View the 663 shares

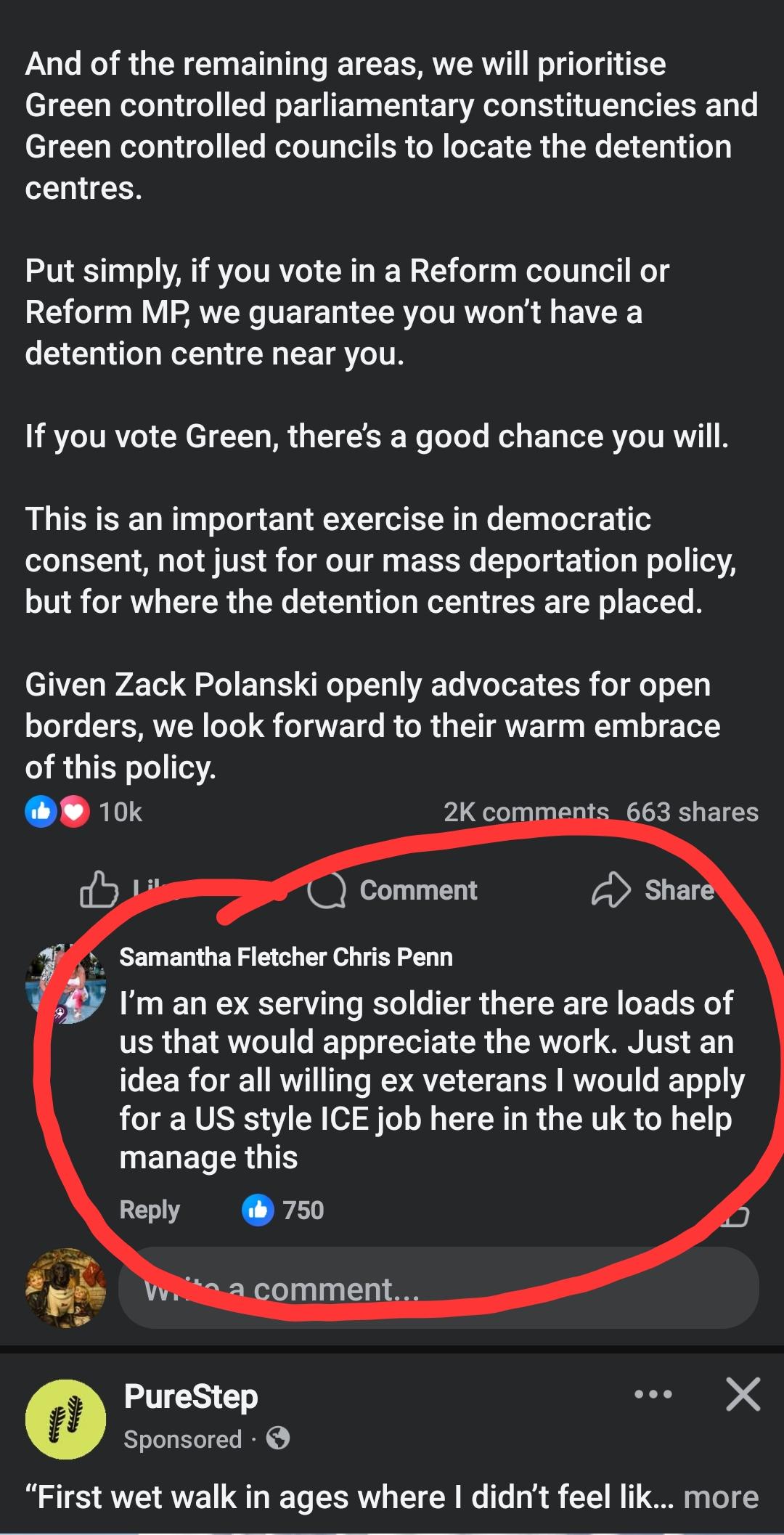(x=693, y=812)
